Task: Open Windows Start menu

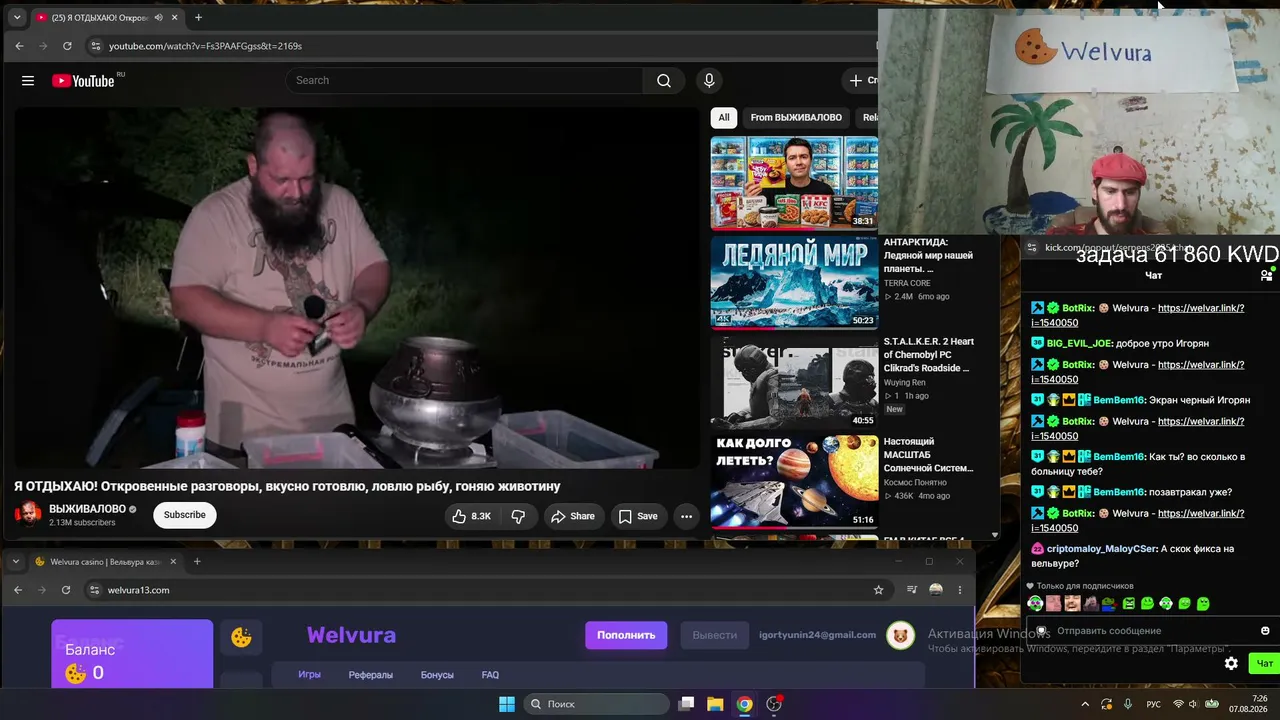Action: click(x=507, y=704)
